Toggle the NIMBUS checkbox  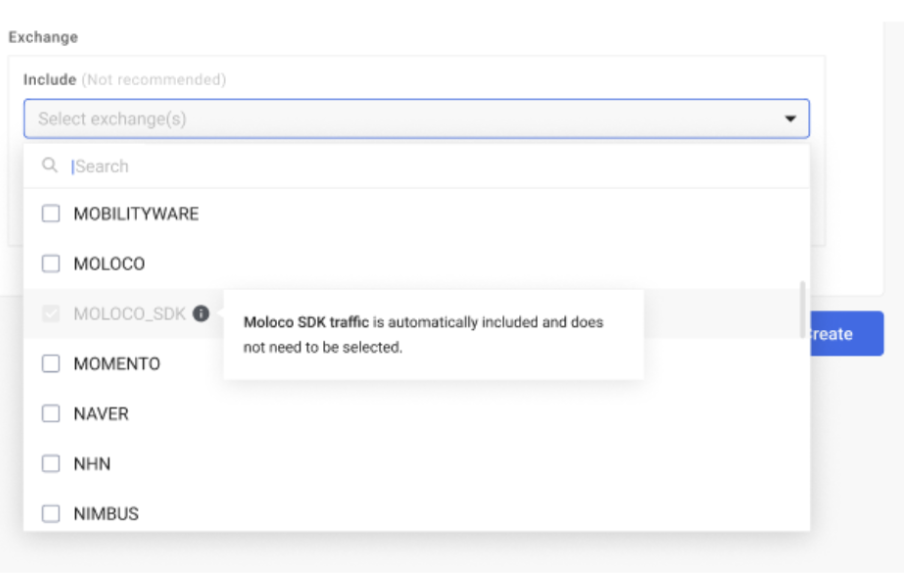coord(51,513)
